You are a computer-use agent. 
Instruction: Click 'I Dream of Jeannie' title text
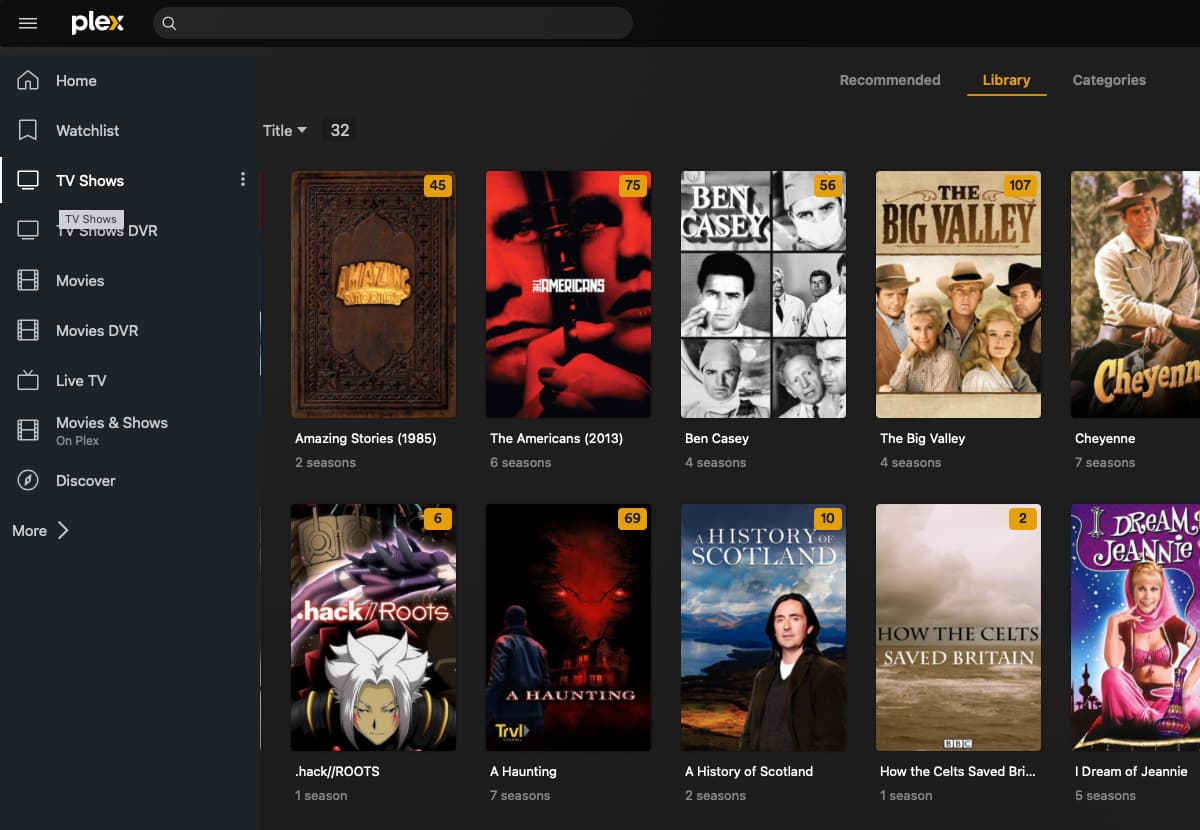point(1131,771)
